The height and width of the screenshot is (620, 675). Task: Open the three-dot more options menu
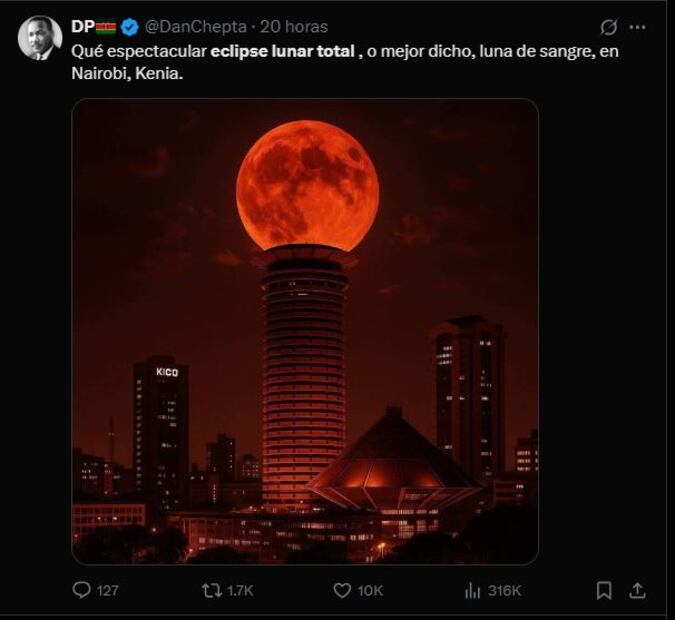pos(637,27)
